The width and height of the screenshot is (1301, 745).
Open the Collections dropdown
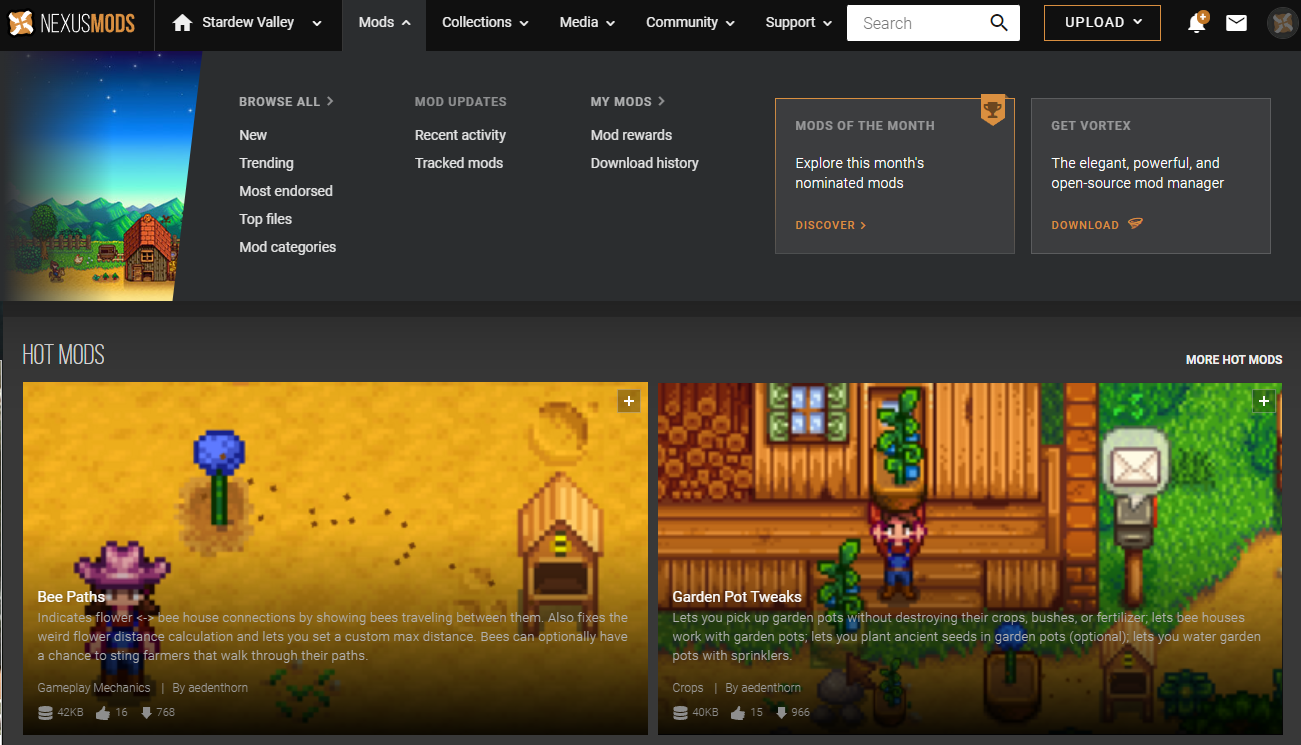(x=485, y=23)
